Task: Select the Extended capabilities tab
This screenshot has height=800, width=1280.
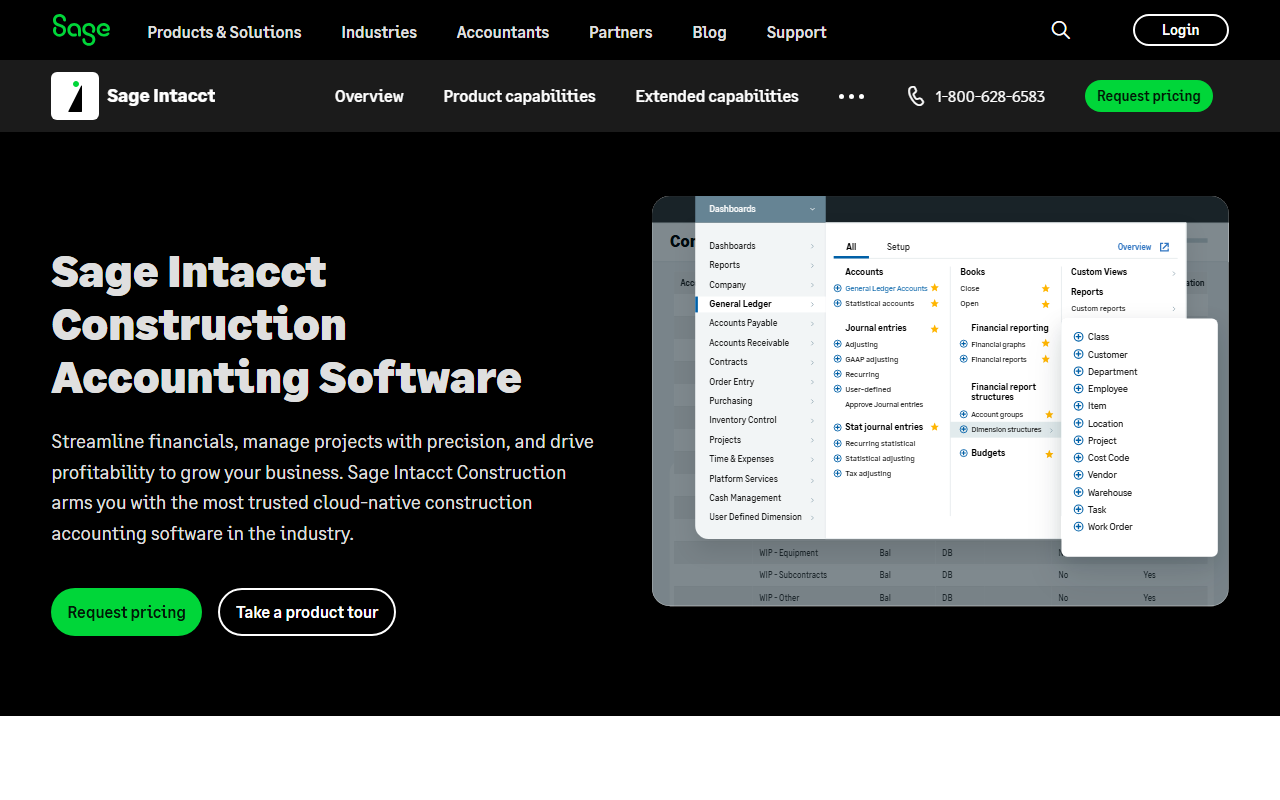Action: coord(717,96)
